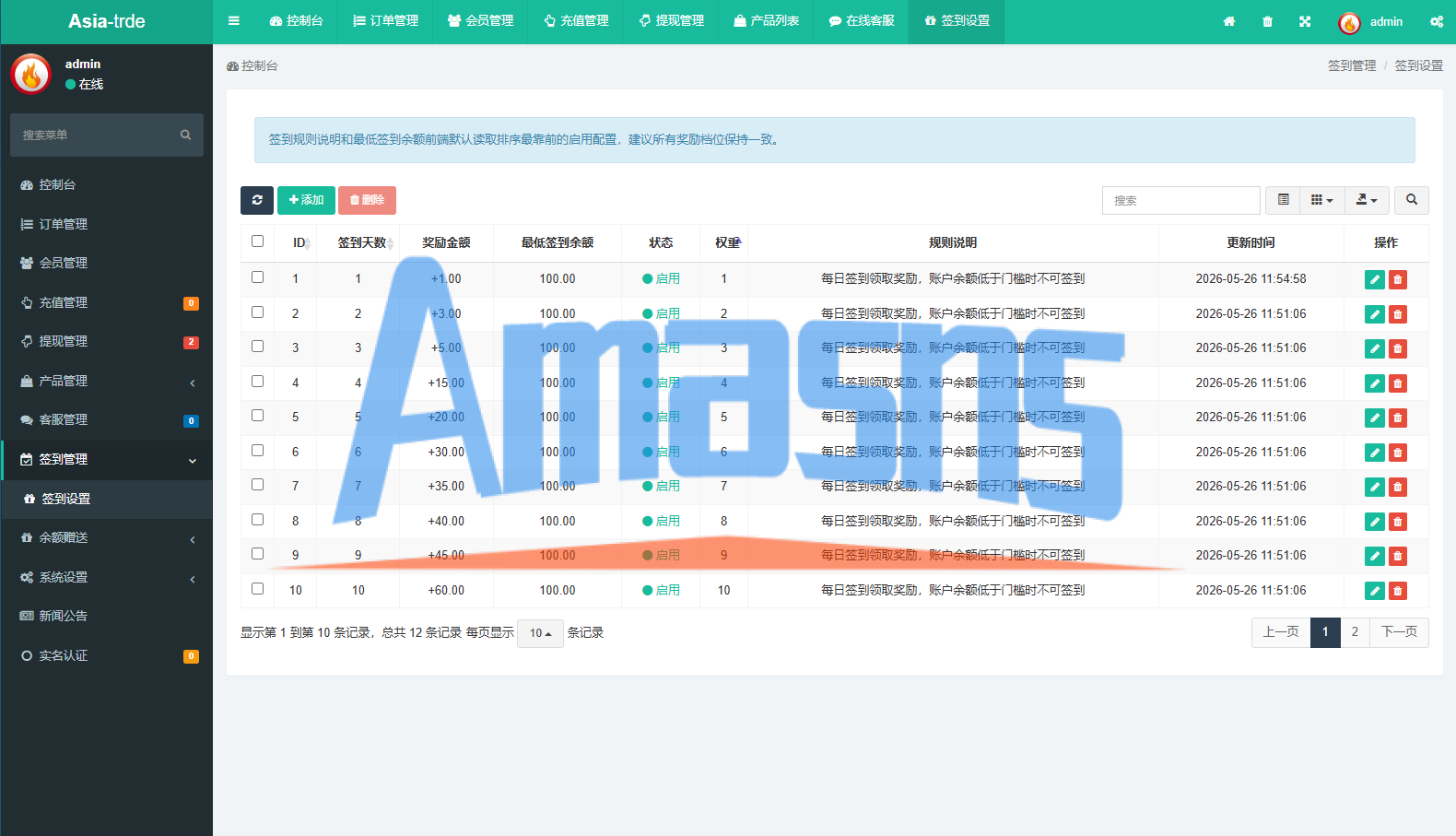Edit row with ID 7
Screen dimensions: 1456x836
1375,487
